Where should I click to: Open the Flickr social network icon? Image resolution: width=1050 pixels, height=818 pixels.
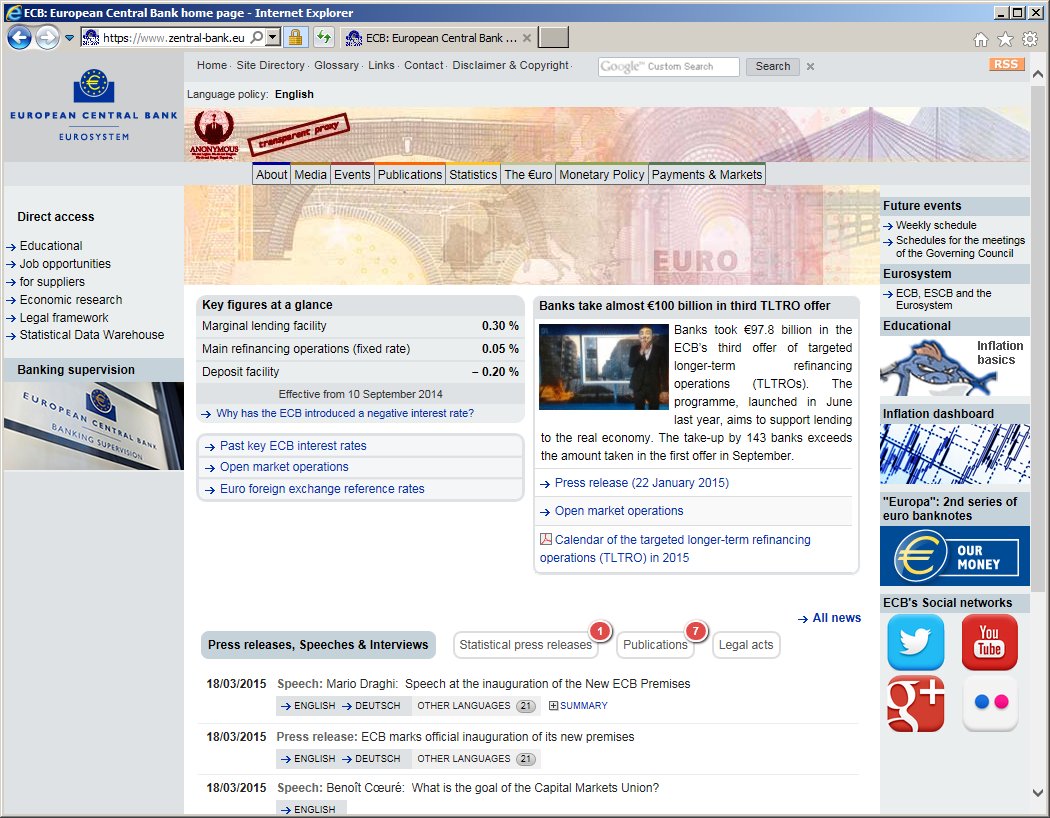point(989,703)
